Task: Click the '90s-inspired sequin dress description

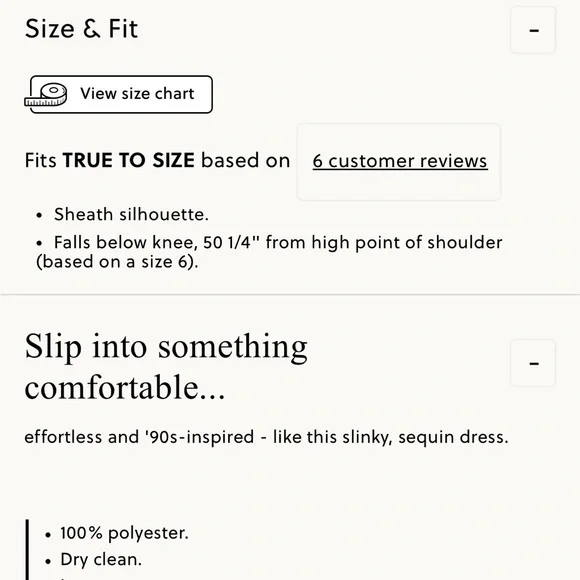Action: (266, 437)
